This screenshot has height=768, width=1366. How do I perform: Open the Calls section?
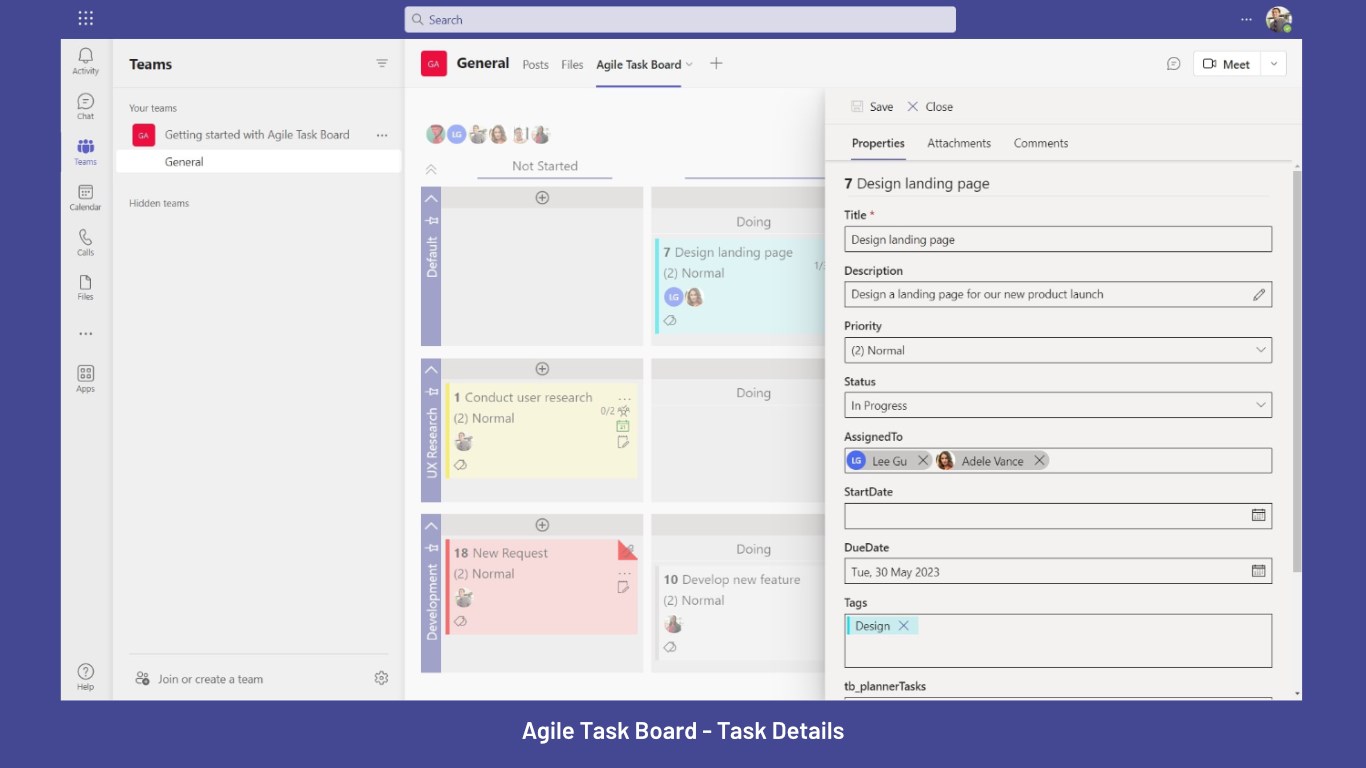(85, 242)
